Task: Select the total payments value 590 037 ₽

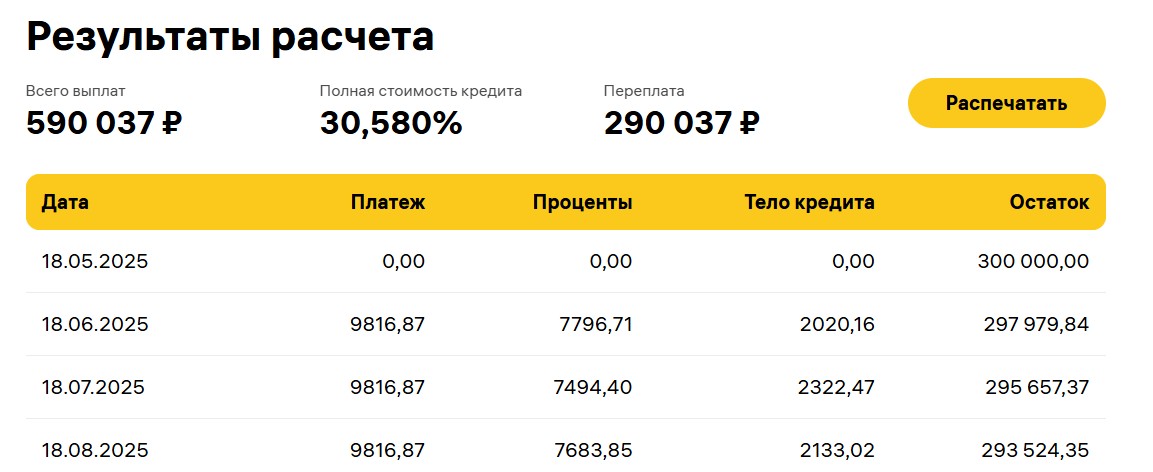Action: coord(104,123)
